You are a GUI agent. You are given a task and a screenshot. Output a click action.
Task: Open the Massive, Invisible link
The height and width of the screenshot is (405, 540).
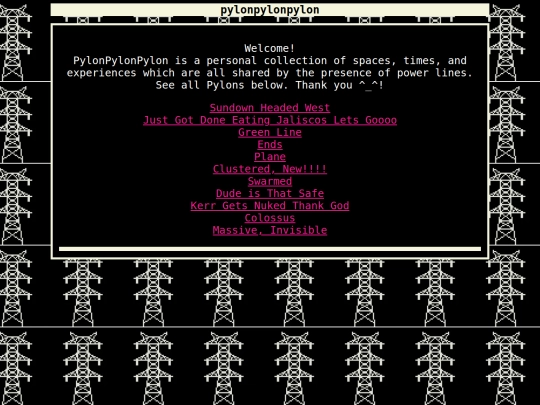(270, 230)
